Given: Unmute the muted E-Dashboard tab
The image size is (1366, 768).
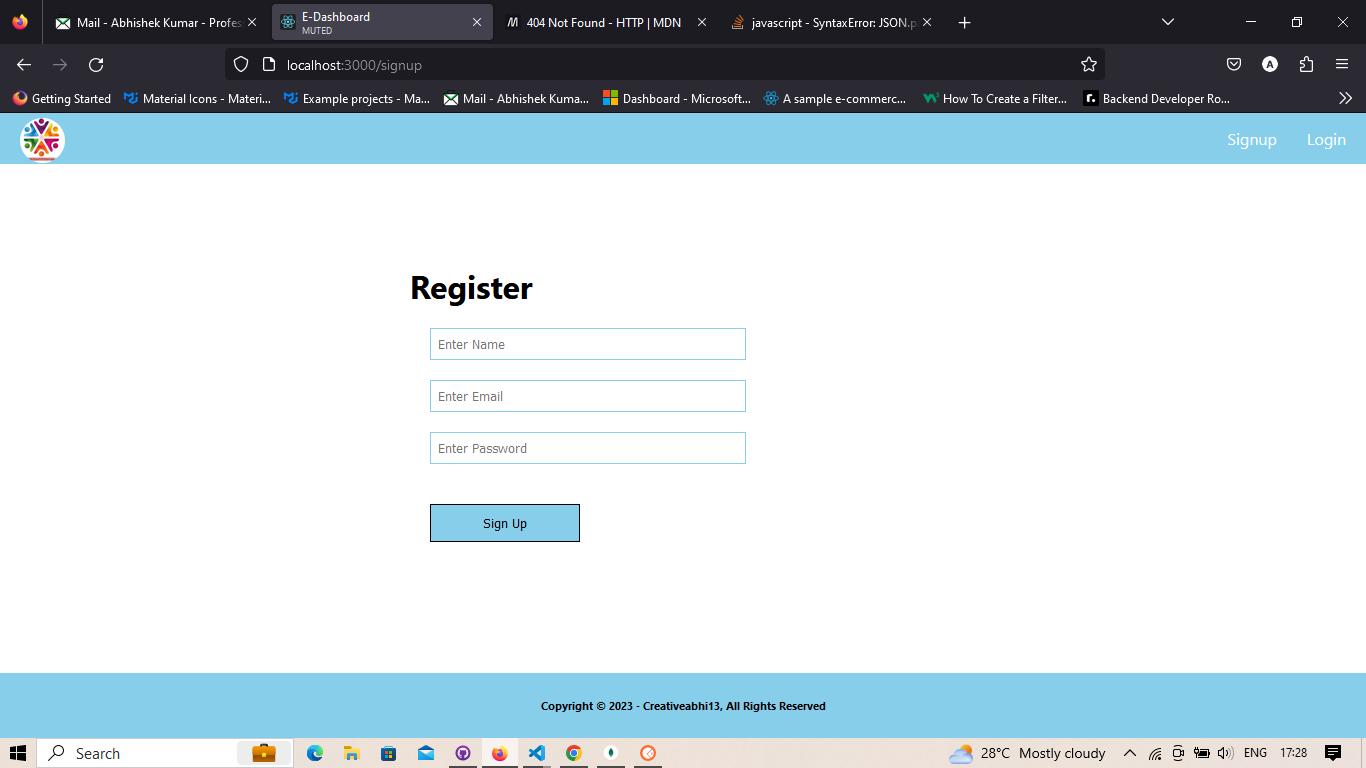Looking at the screenshot, I should pos(316,30).
